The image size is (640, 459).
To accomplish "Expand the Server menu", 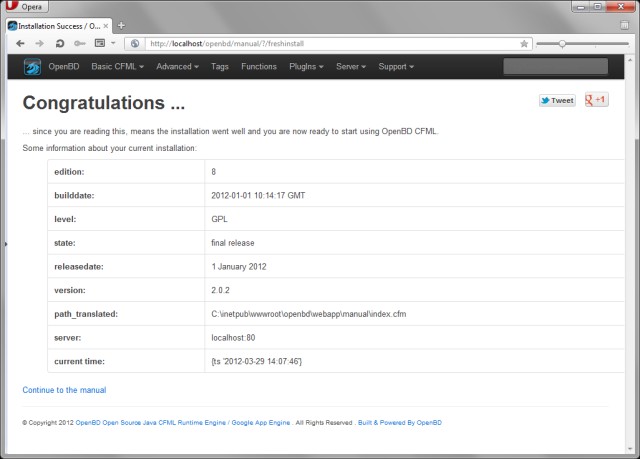I will [351, 67].
